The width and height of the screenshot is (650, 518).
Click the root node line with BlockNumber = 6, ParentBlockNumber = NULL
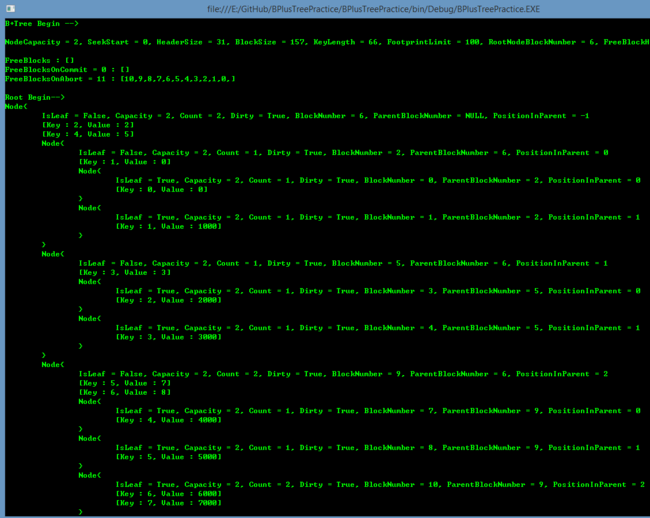315,116
